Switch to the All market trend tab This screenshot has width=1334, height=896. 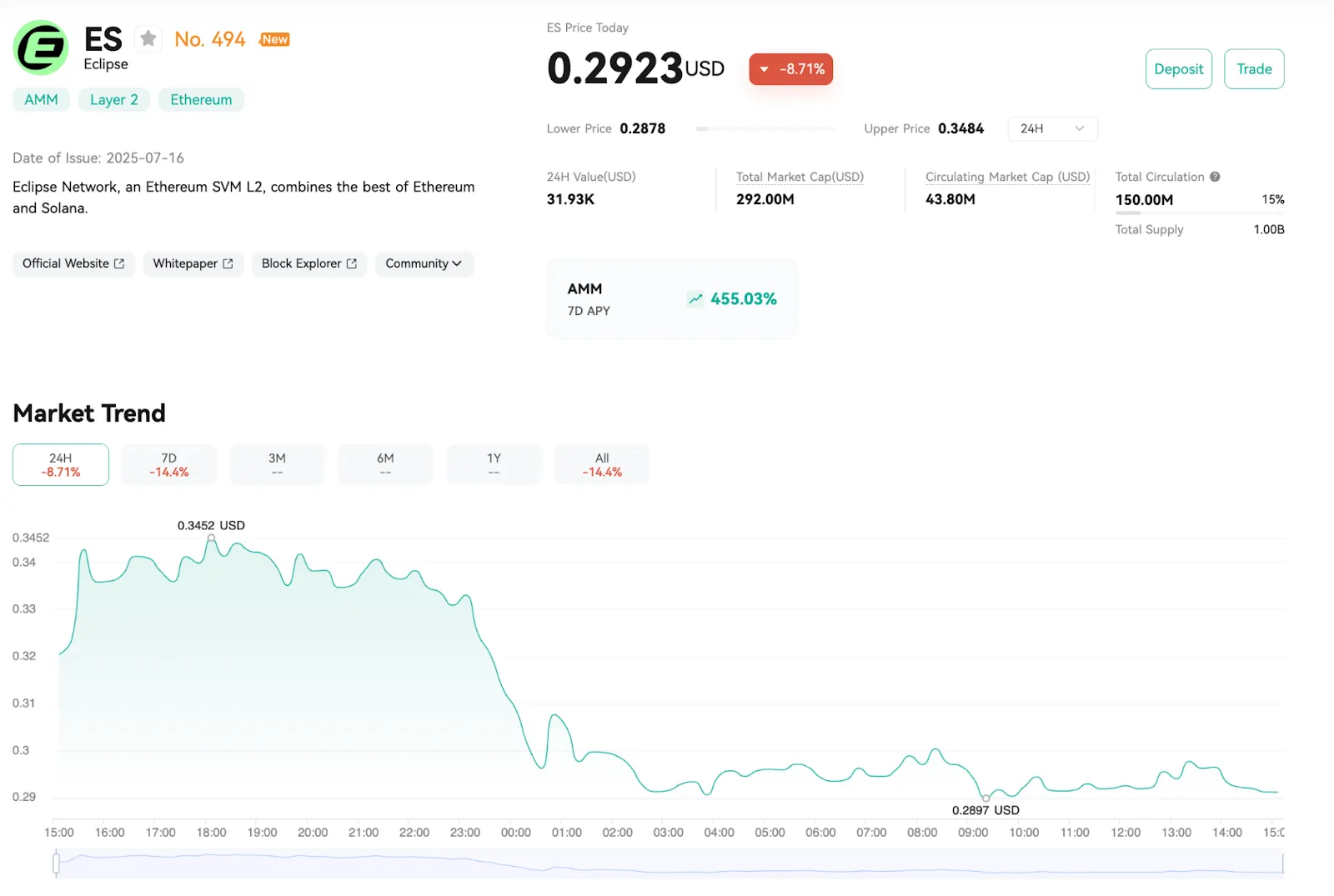(602, 464)
